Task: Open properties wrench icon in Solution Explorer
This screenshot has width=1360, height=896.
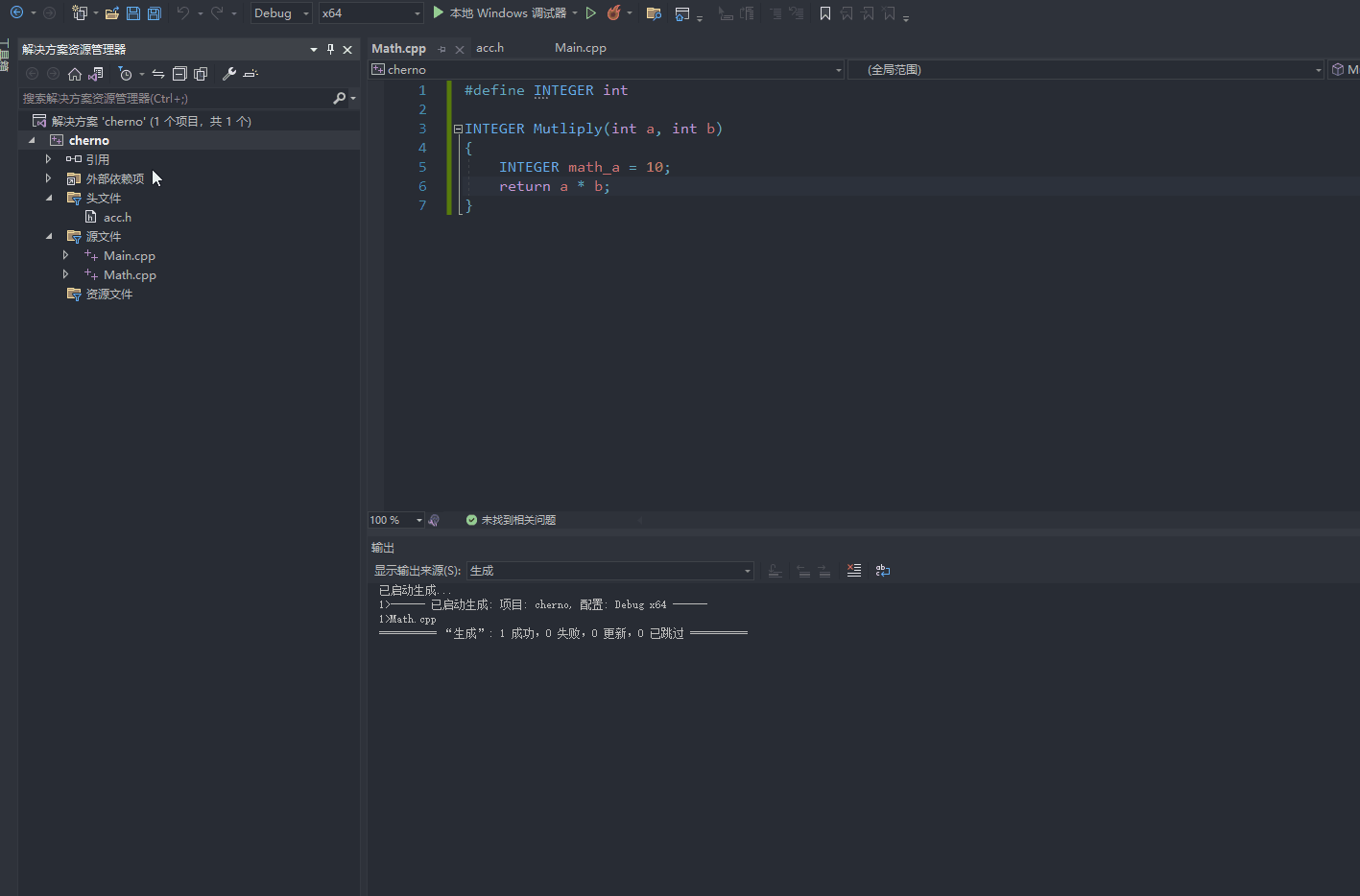Action: pyautogui.click(x=229, y=74)
